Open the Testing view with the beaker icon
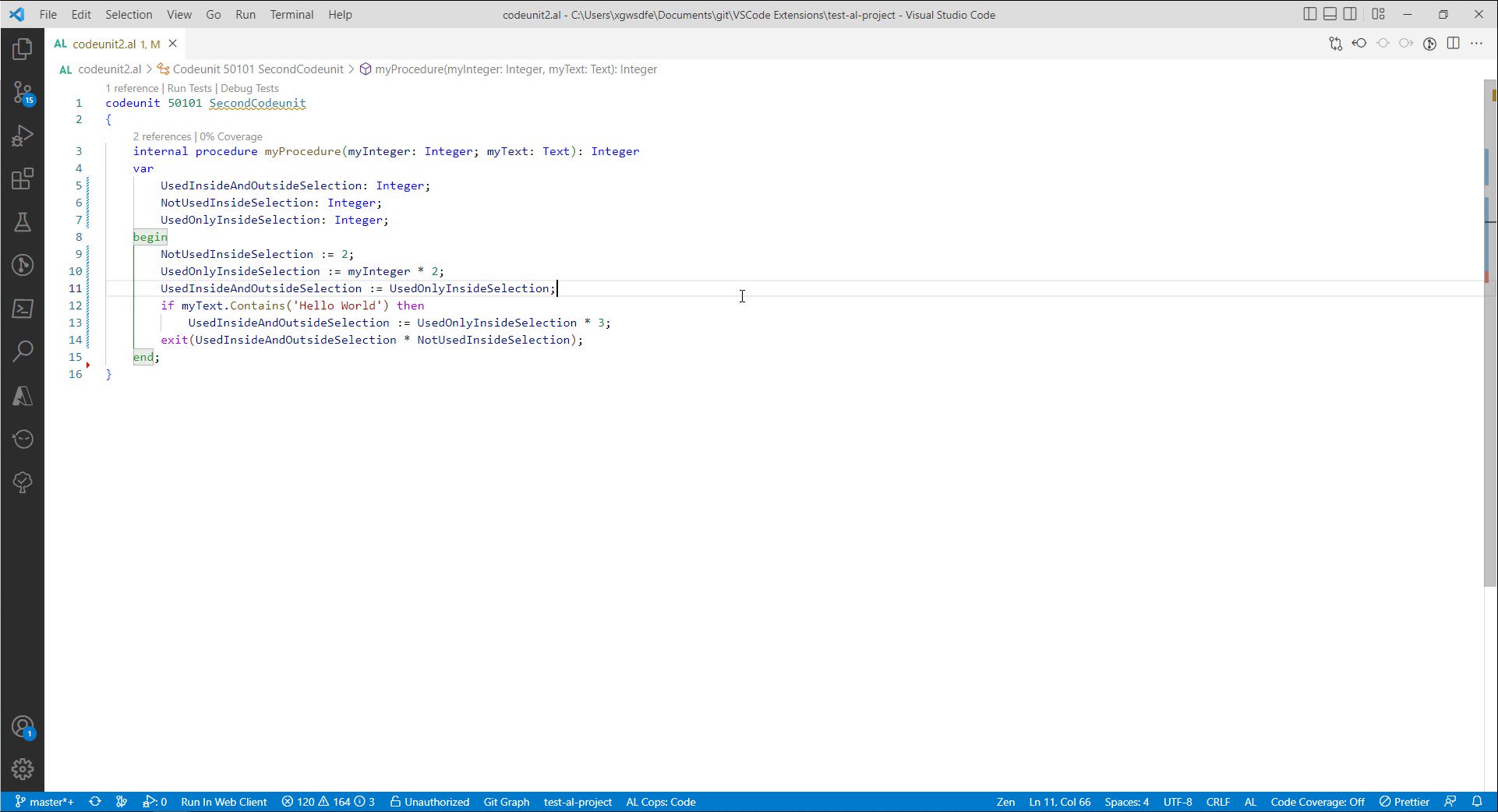 (22, 221)
